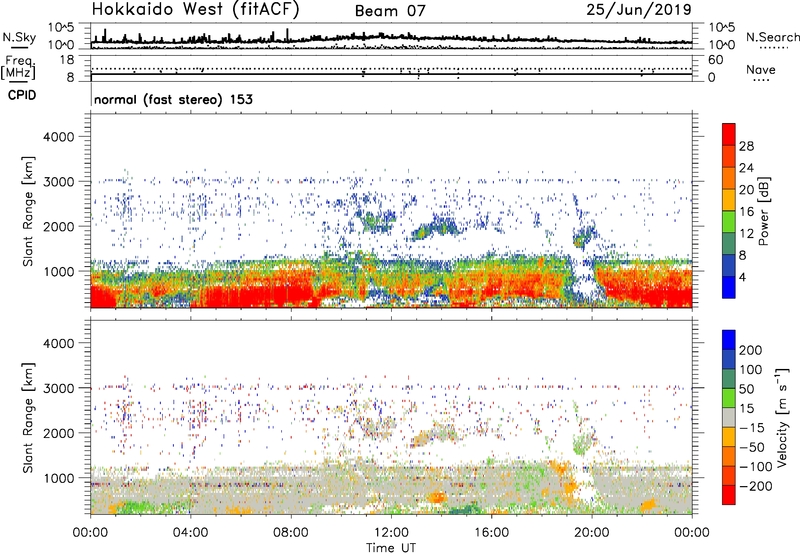Click the 'Time UT' axis title
Screen dimensions: 800x554
pos(391,548)
